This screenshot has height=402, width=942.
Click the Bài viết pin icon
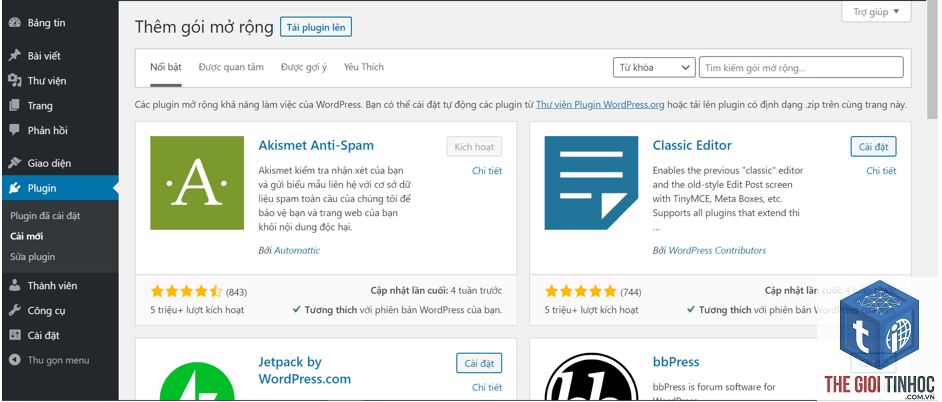[x=15, y=56]
